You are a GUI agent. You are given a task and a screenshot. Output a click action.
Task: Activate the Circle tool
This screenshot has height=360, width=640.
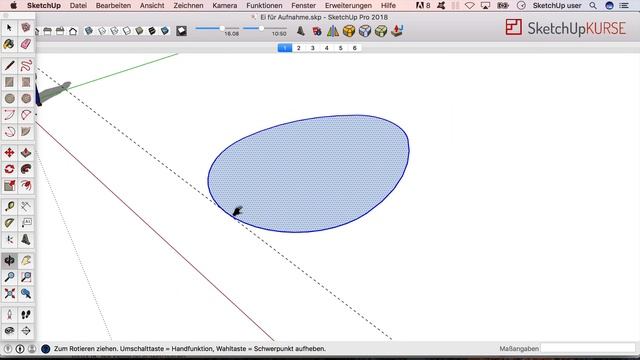[9, 98]
